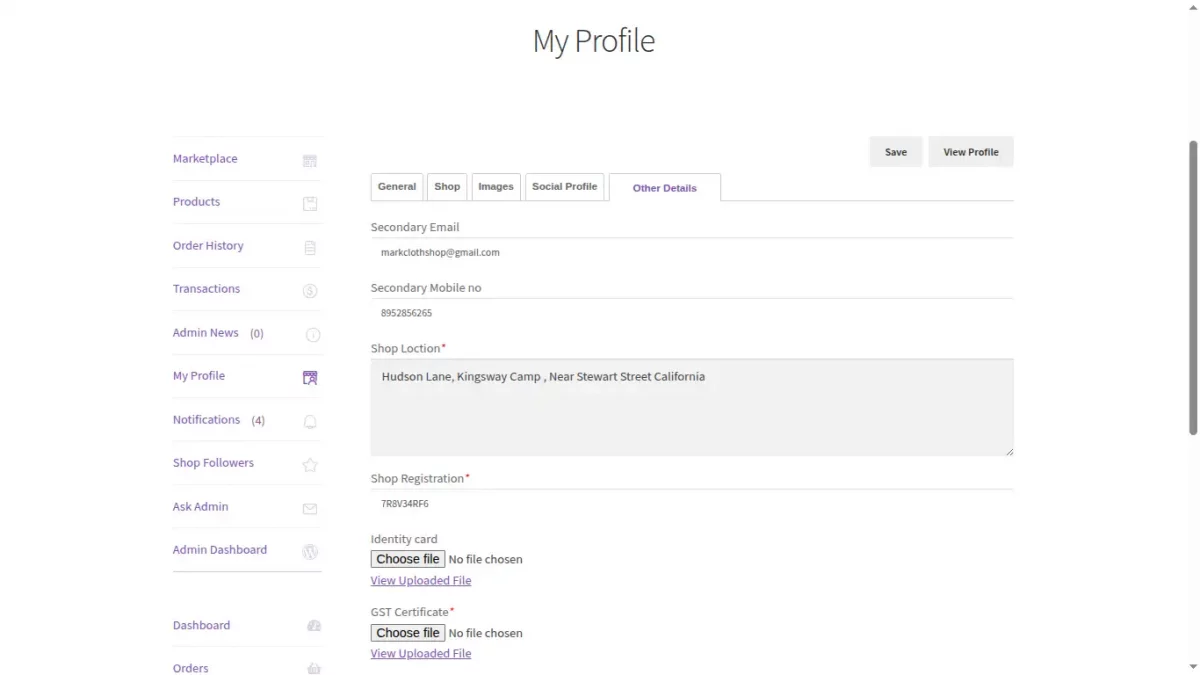This screenshot has width=1200, height=675.
Task: Select the Shop Followers star icon
Action: tap(309, 464)
